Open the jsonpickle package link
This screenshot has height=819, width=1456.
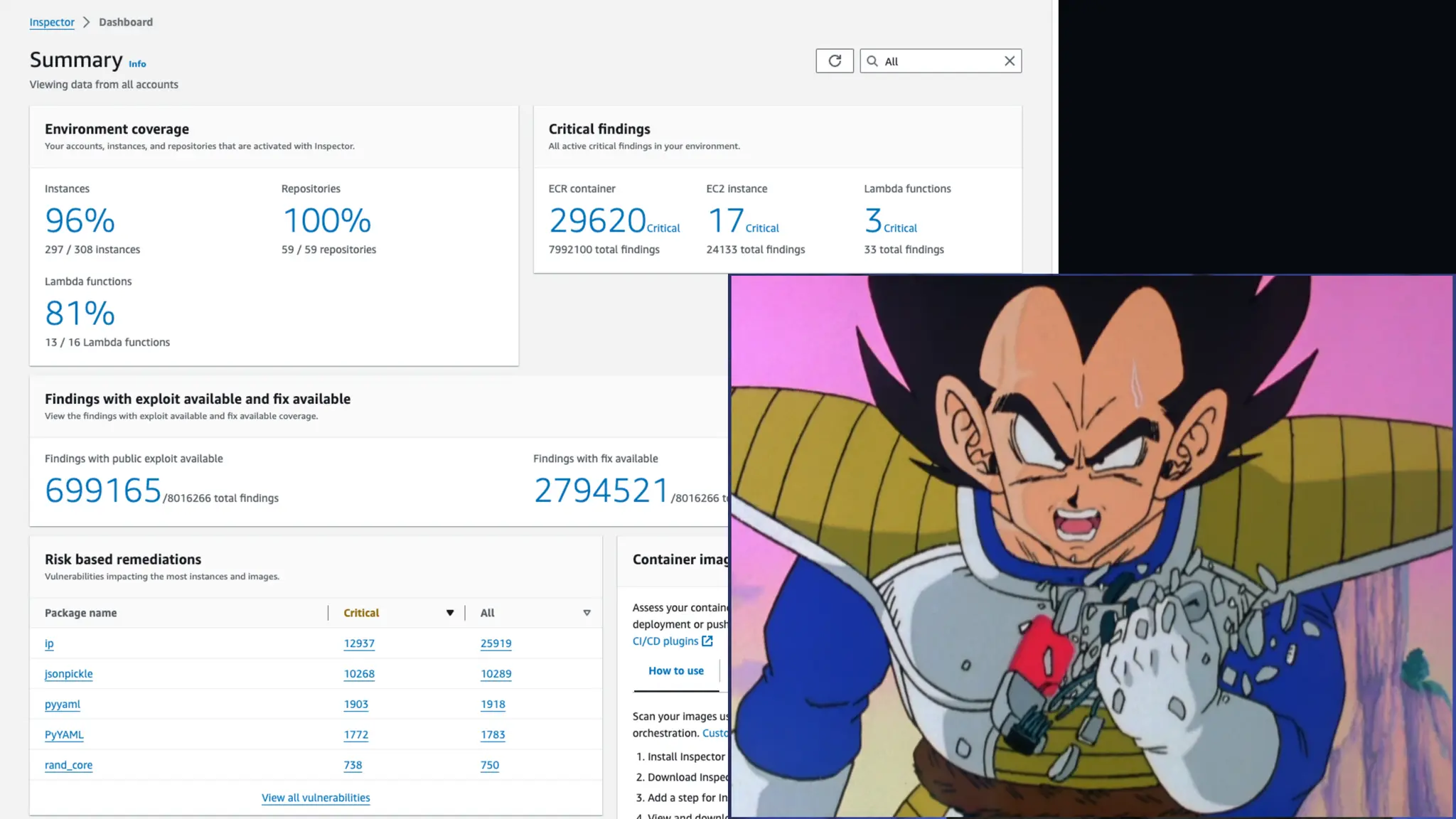68,674
